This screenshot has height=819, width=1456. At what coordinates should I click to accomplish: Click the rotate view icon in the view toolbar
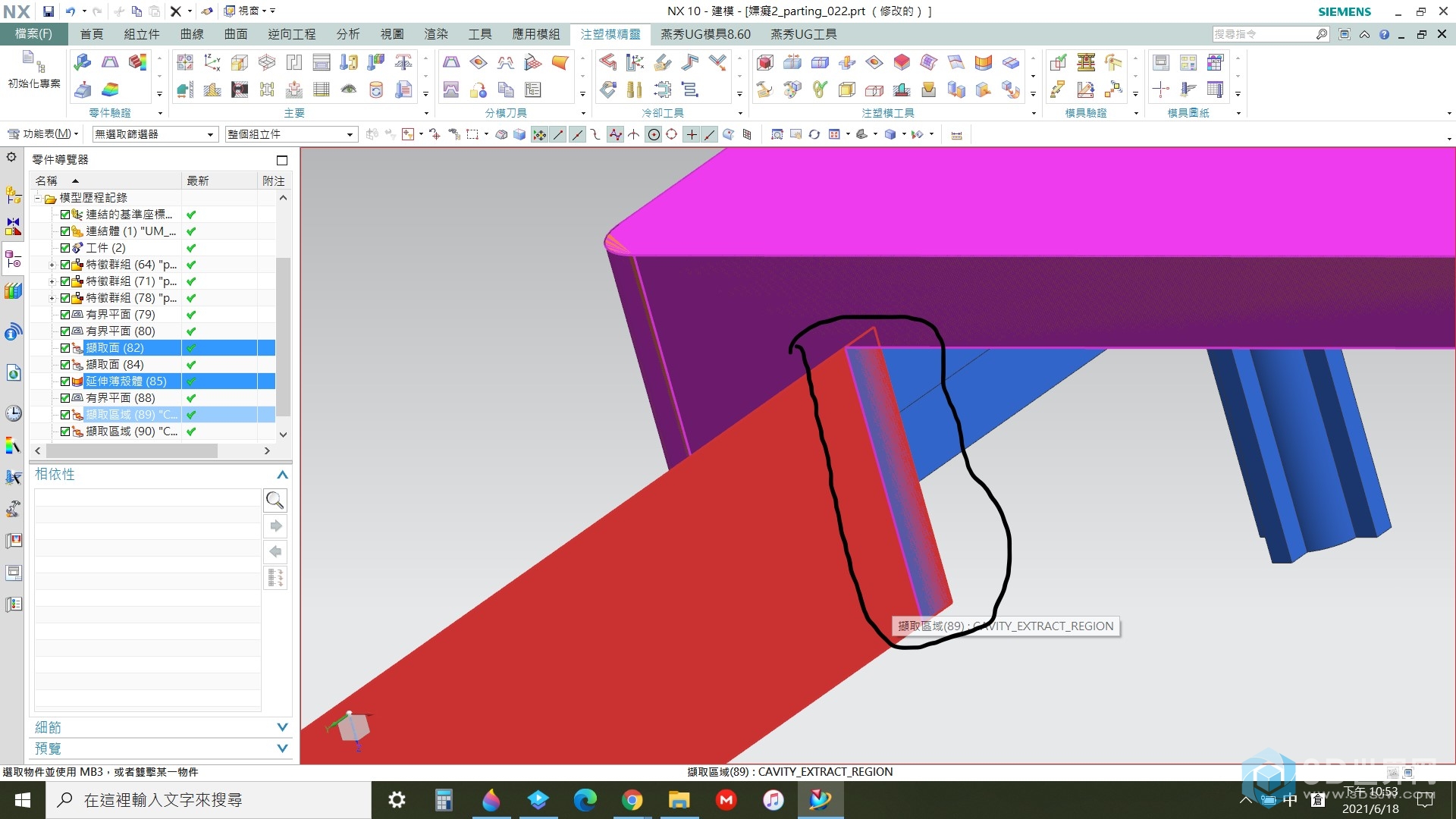[814, 134]
